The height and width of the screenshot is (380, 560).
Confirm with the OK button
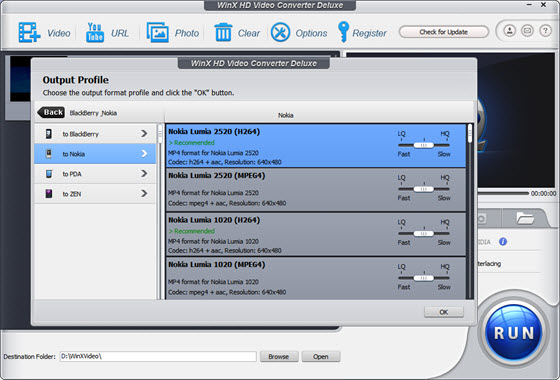coord(444,312)
